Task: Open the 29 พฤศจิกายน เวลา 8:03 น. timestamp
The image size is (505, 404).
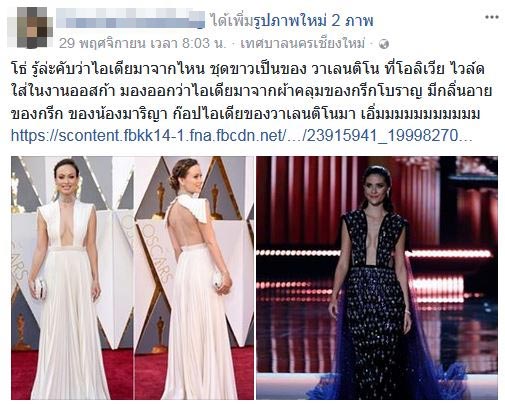Action: 142,43
